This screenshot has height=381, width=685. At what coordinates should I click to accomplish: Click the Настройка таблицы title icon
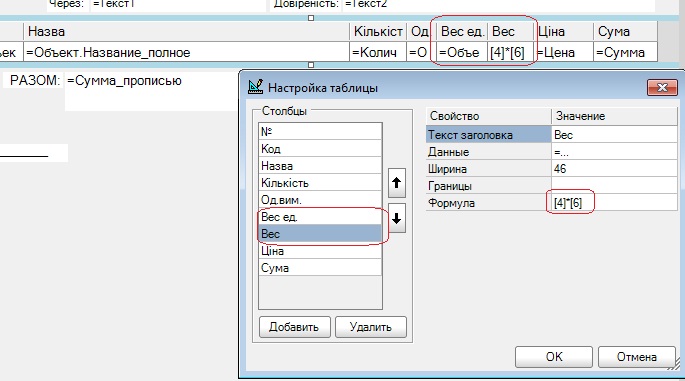(x=256, y=87)
